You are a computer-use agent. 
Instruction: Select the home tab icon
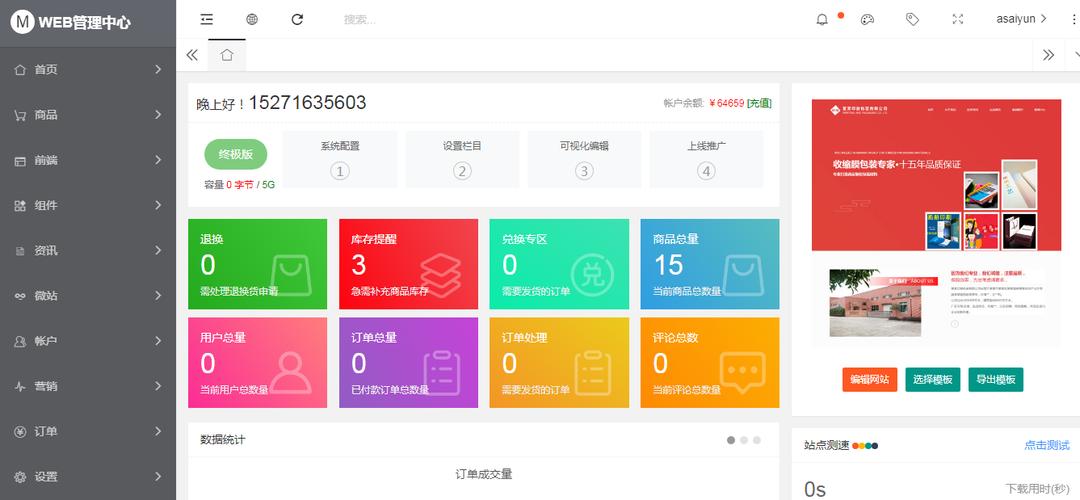tap(227, 55)
